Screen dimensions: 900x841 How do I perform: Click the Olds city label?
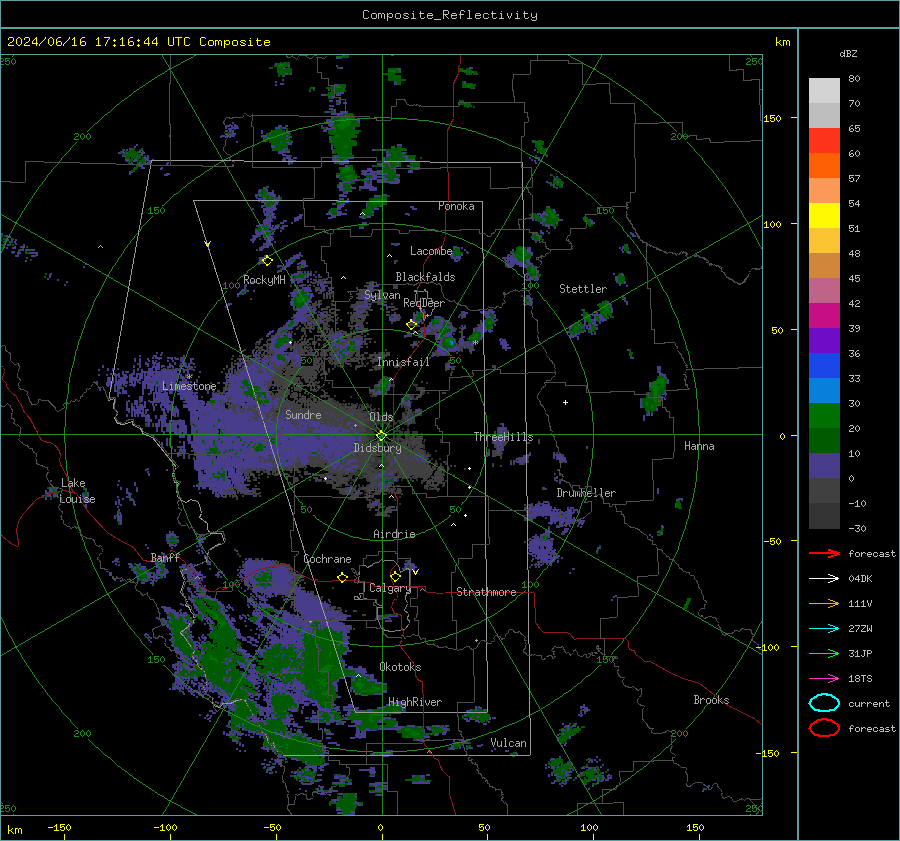coord(381,417)
